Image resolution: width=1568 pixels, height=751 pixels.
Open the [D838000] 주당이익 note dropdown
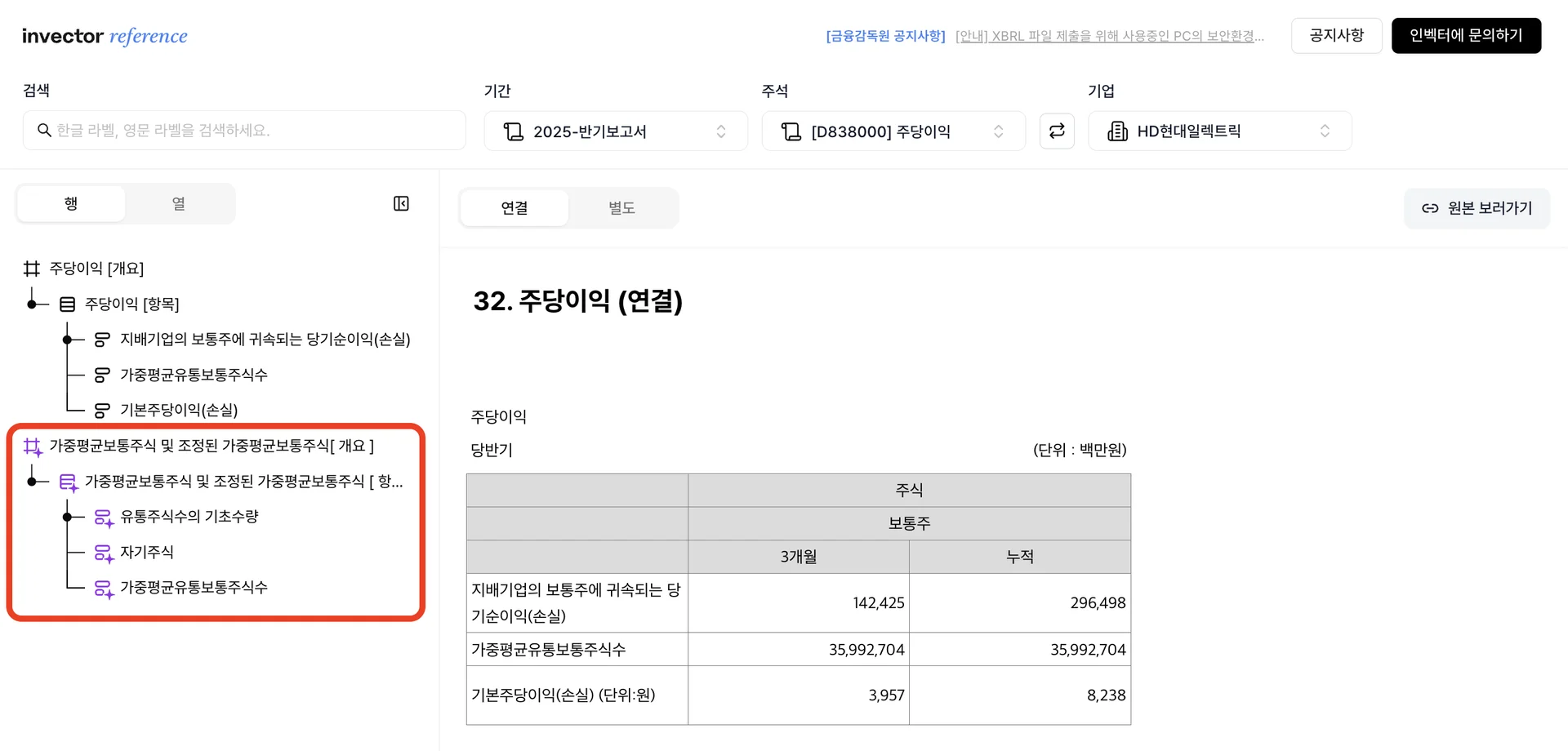[x=893, y=131]
